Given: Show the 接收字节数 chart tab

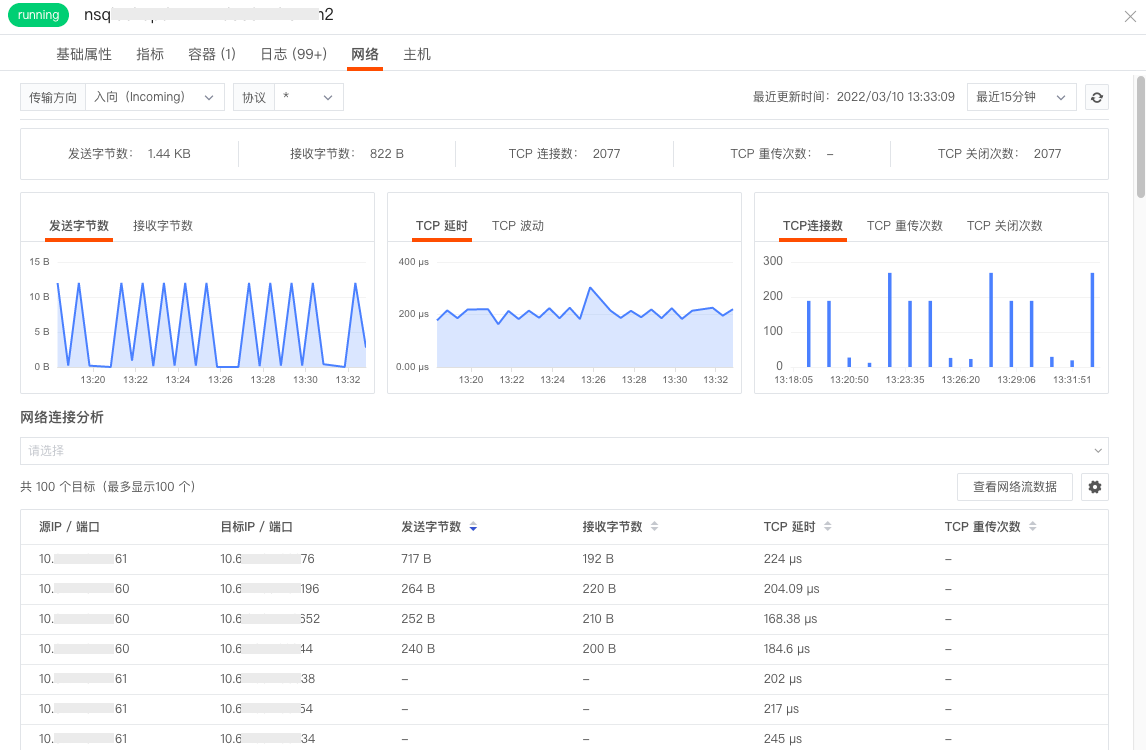Looking at the screenshot, I should point(163,226).
